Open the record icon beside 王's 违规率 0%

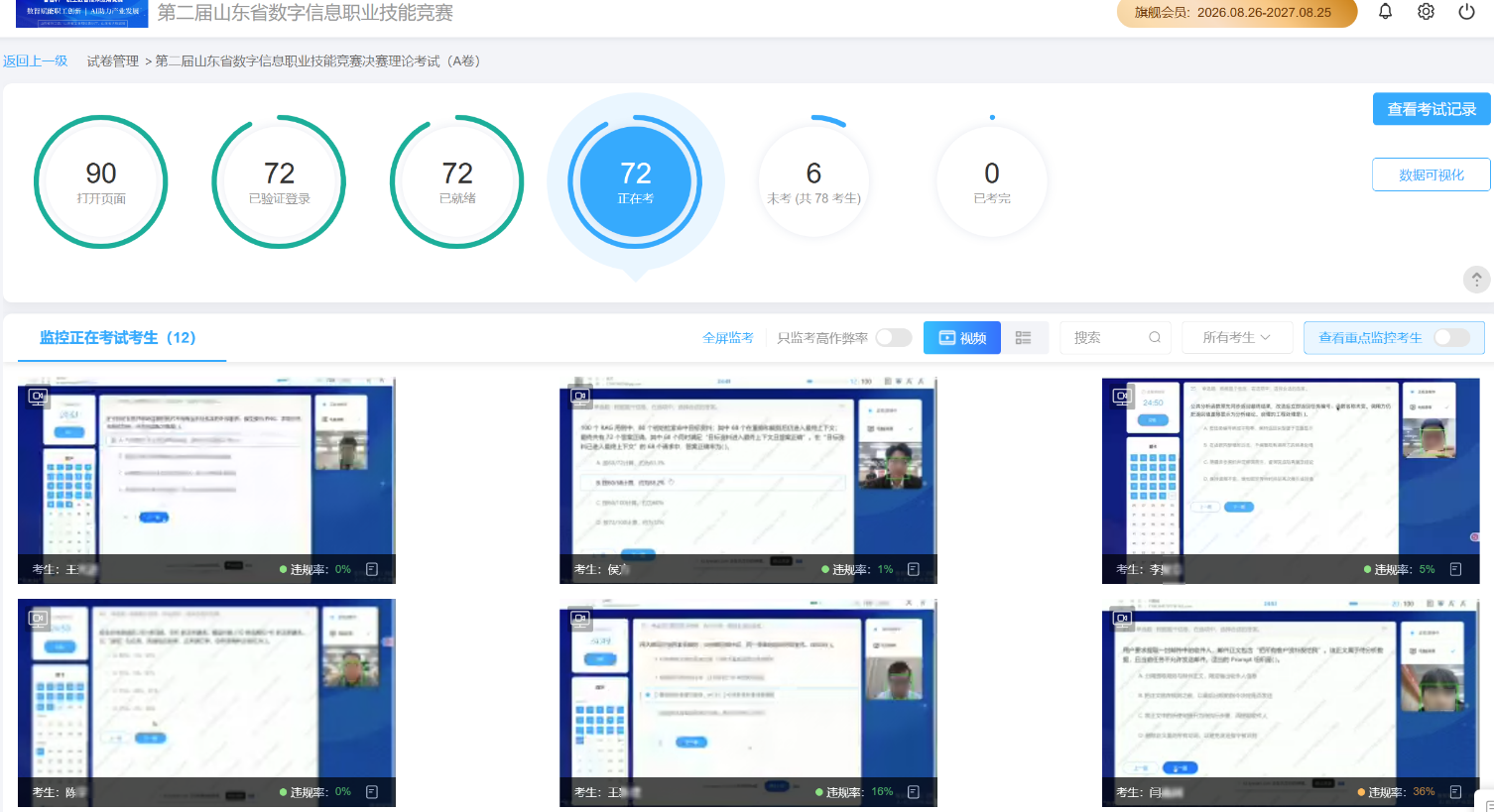(372, 569)
